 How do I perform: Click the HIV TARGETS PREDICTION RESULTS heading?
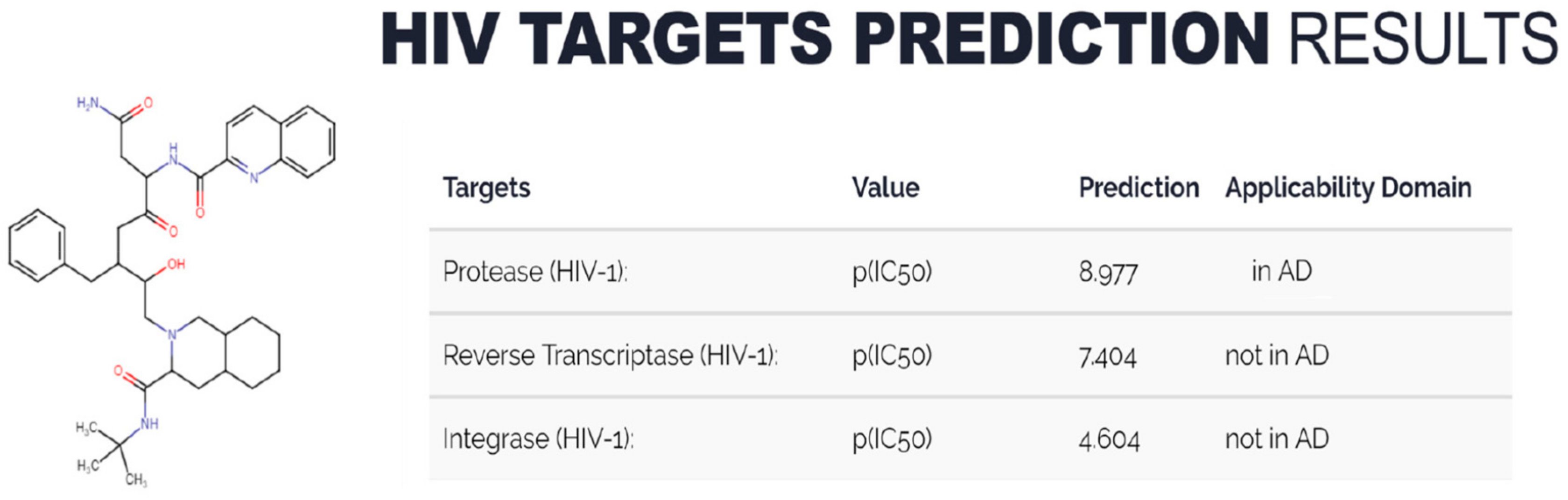tap(968, 38)
